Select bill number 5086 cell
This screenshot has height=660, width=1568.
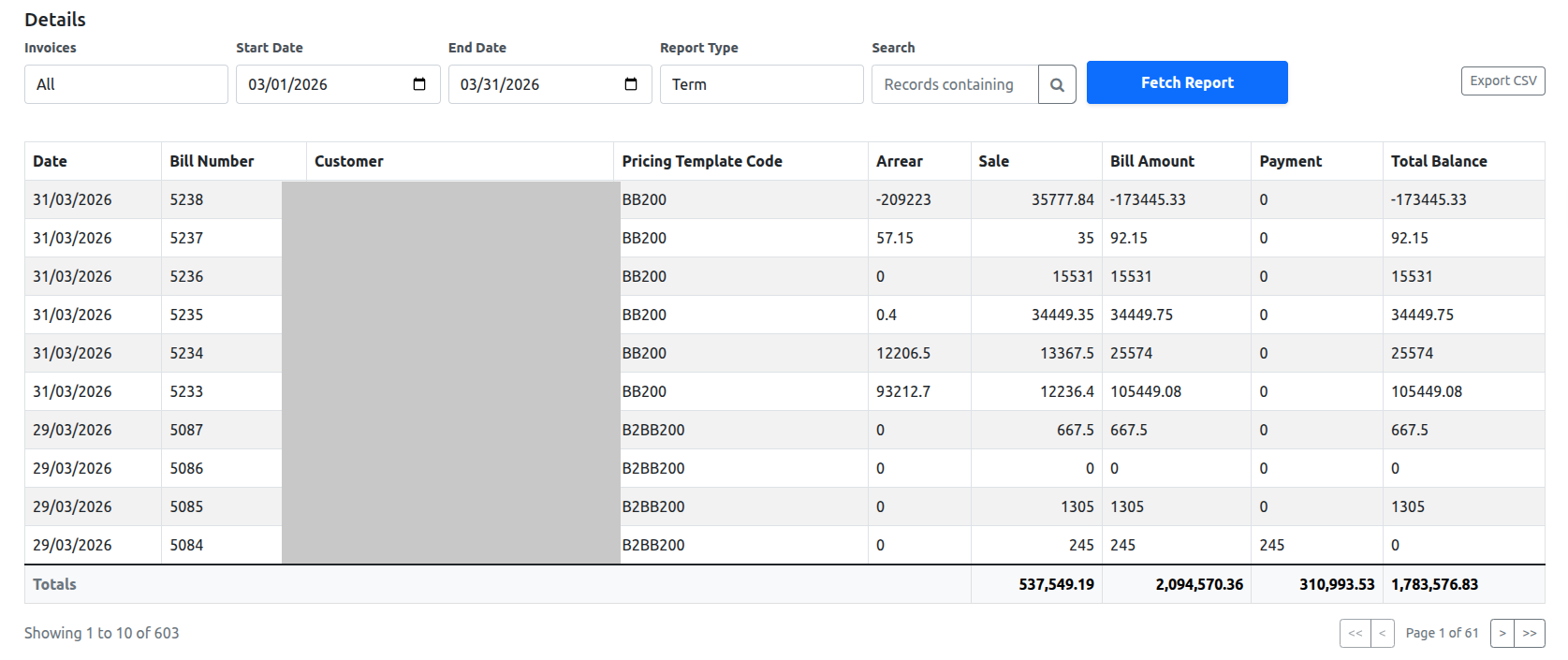click(x=186, y=468)
